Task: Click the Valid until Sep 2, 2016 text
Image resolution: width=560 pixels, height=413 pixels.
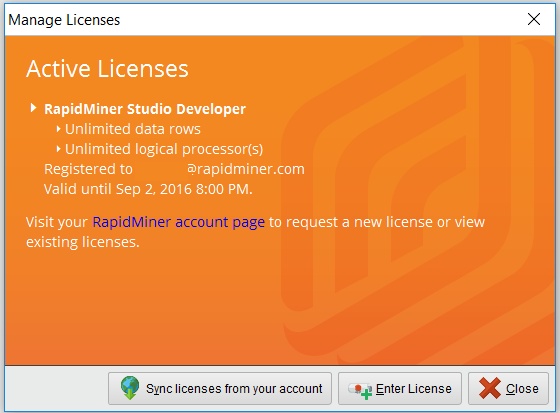Action: coord(148,189)
